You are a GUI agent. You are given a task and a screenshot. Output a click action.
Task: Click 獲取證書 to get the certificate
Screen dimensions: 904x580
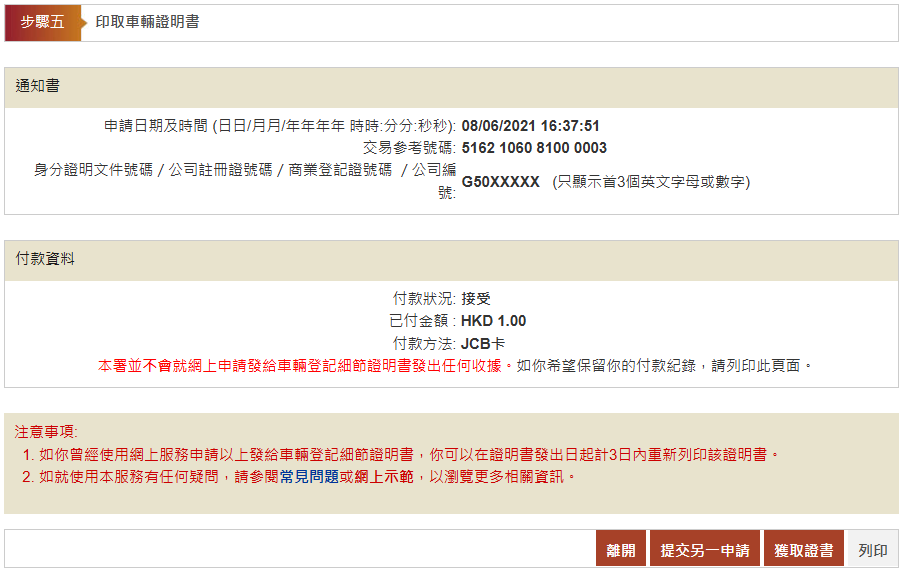[x=804, y=550]
